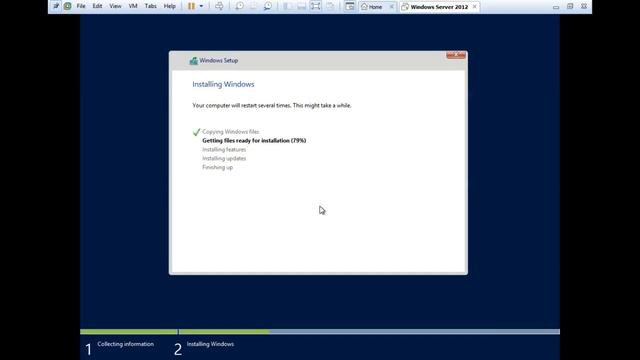Click the VMware application icon at far left
Image resolution: width=640 pixels, height=360 pixels.
click(56, 6)
